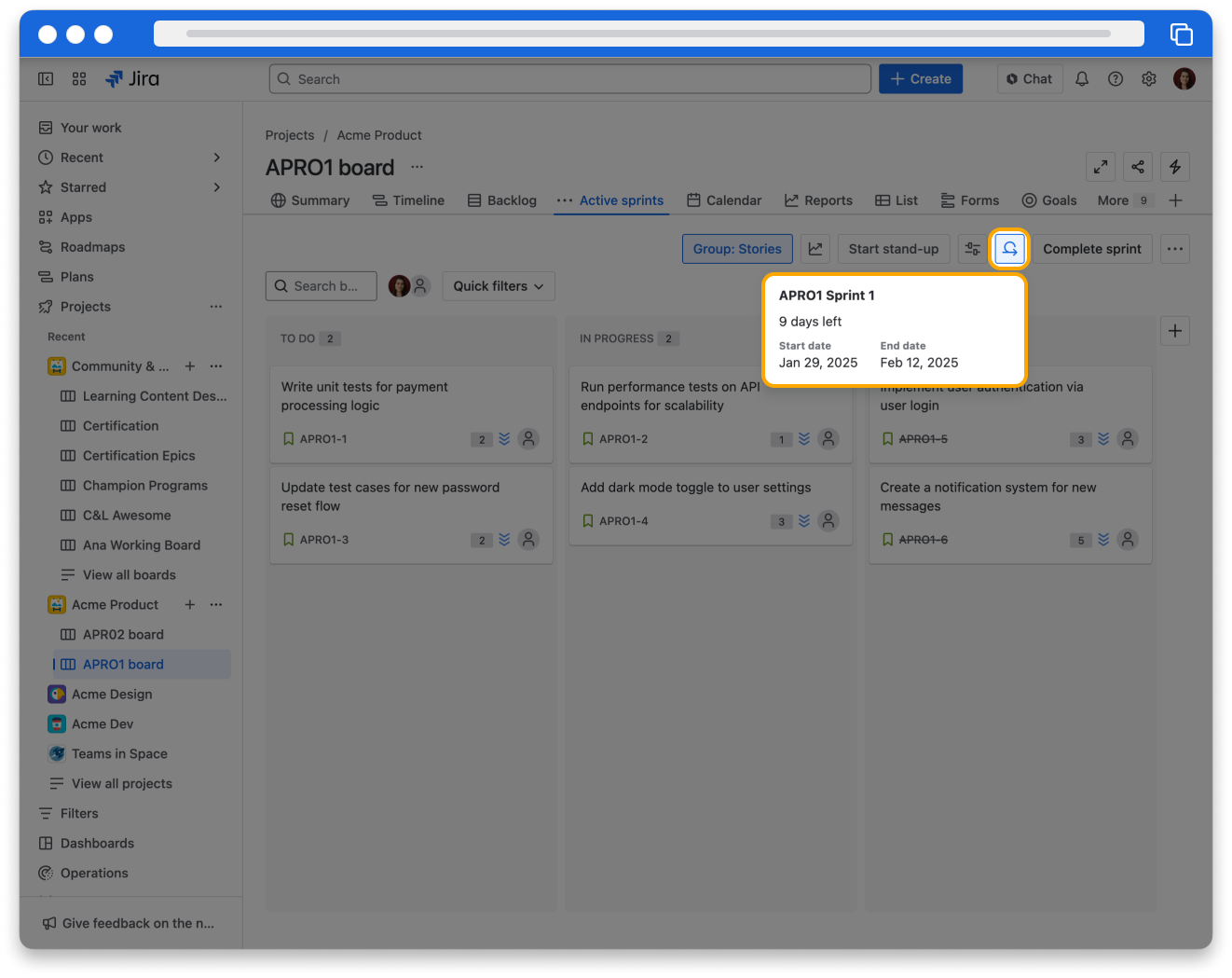Click the Create button
The width and height of the screenshot is (1232, 978).
click(x=921, y=79)
